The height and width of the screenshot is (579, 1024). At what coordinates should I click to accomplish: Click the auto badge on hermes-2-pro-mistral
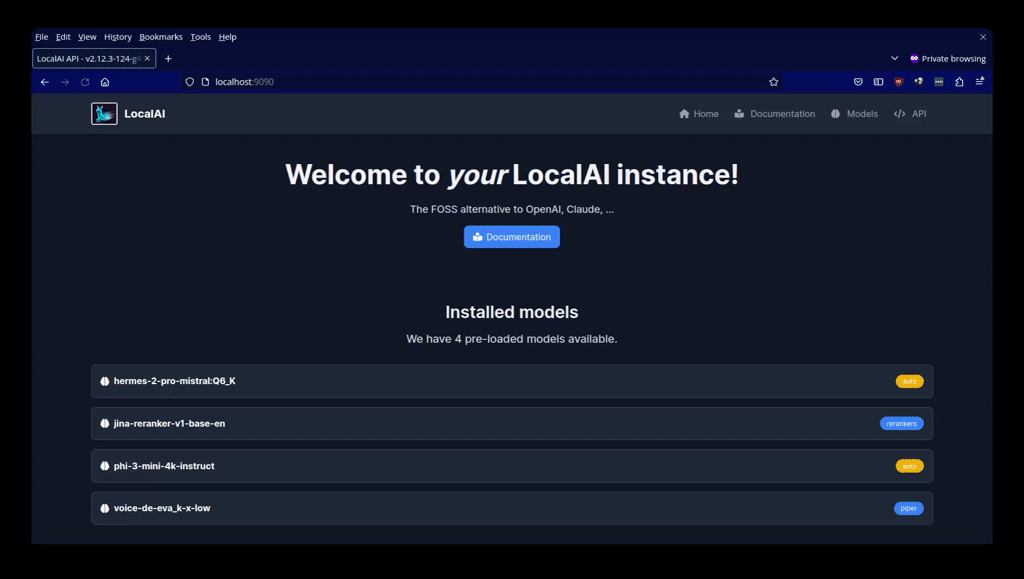pos(909,381)
